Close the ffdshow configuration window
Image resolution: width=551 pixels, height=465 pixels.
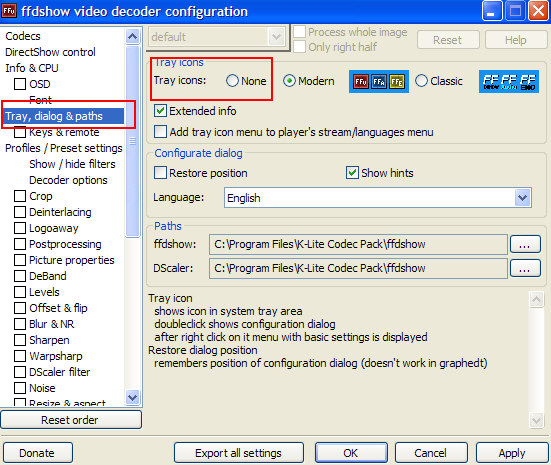(538, 11)
